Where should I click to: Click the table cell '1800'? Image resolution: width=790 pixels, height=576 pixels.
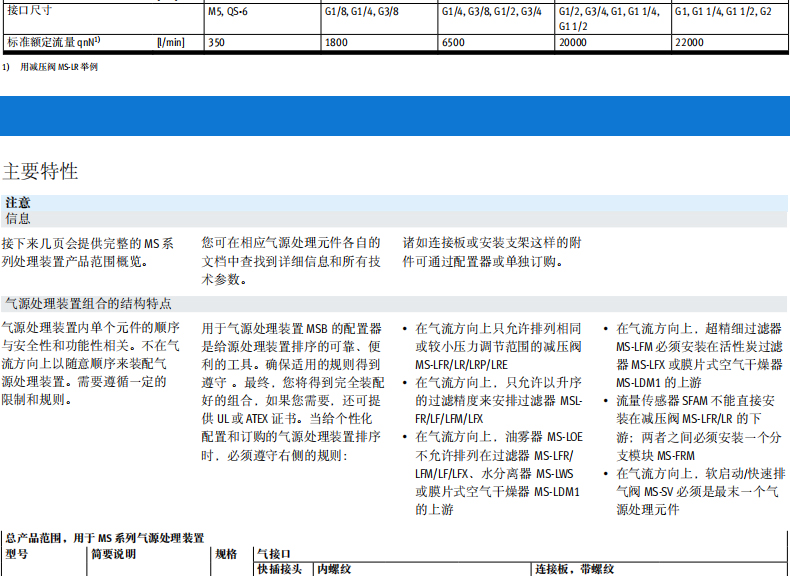tap(336, 42)
